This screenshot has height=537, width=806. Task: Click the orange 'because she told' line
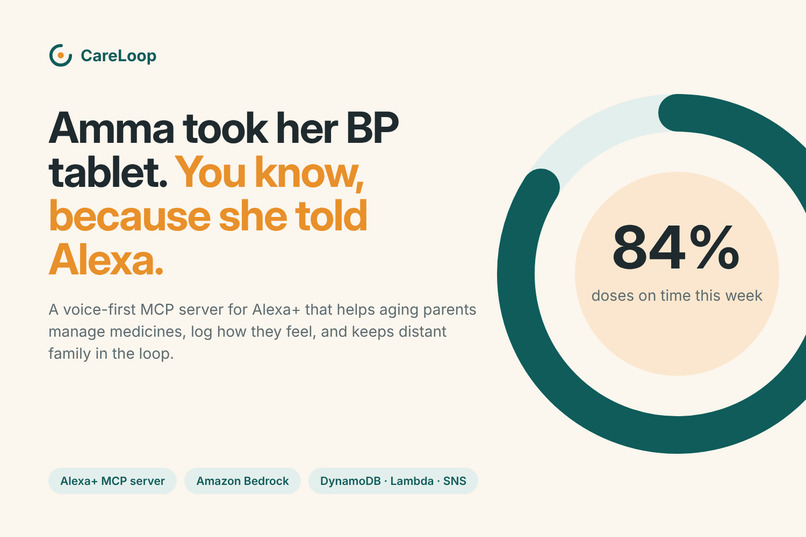coord(208,216)
